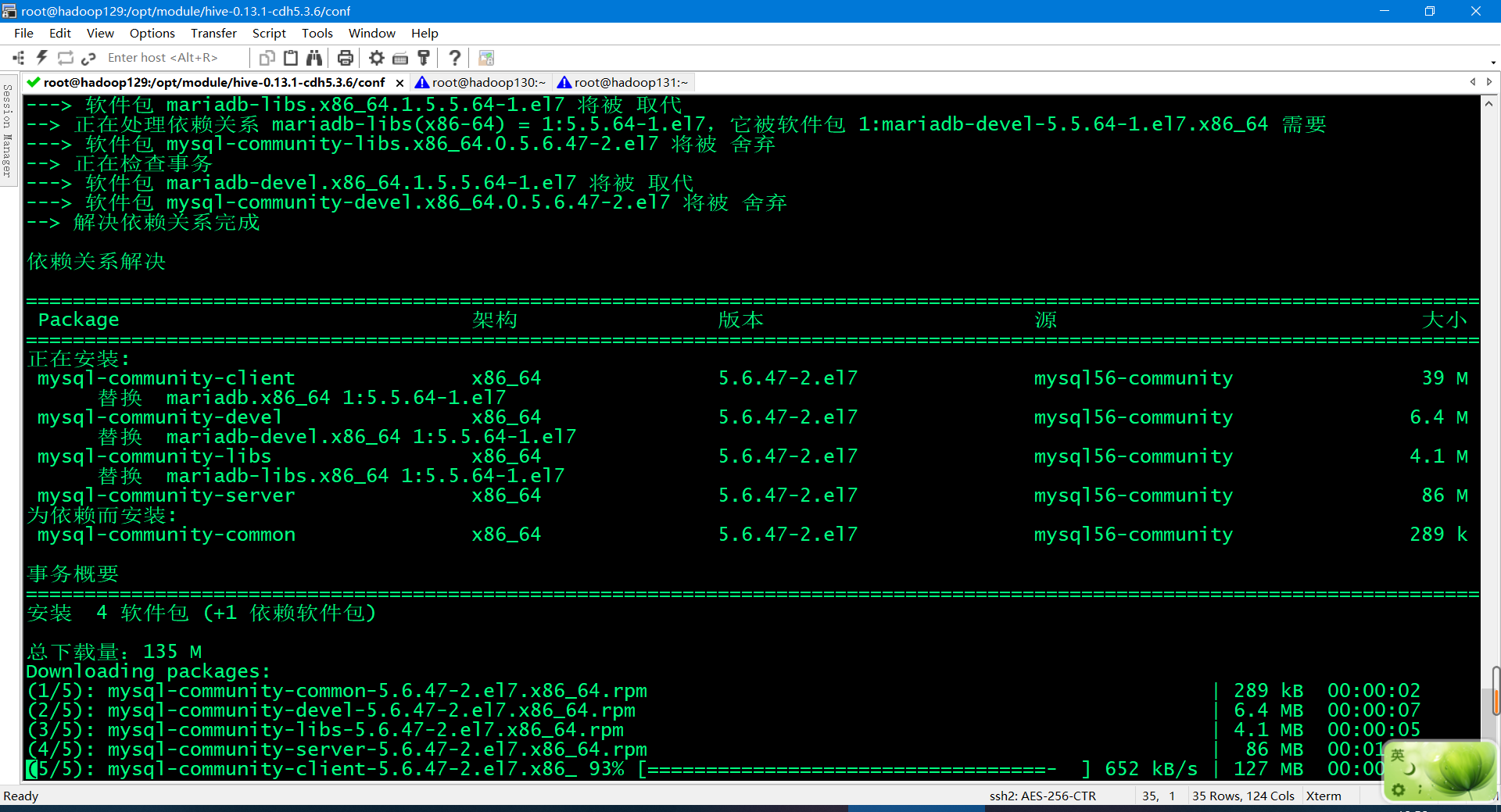Viewport: 1501px width, 812px height.
Task: Launch SecureFX from the toolbar icon
Action: pos(486,58)
